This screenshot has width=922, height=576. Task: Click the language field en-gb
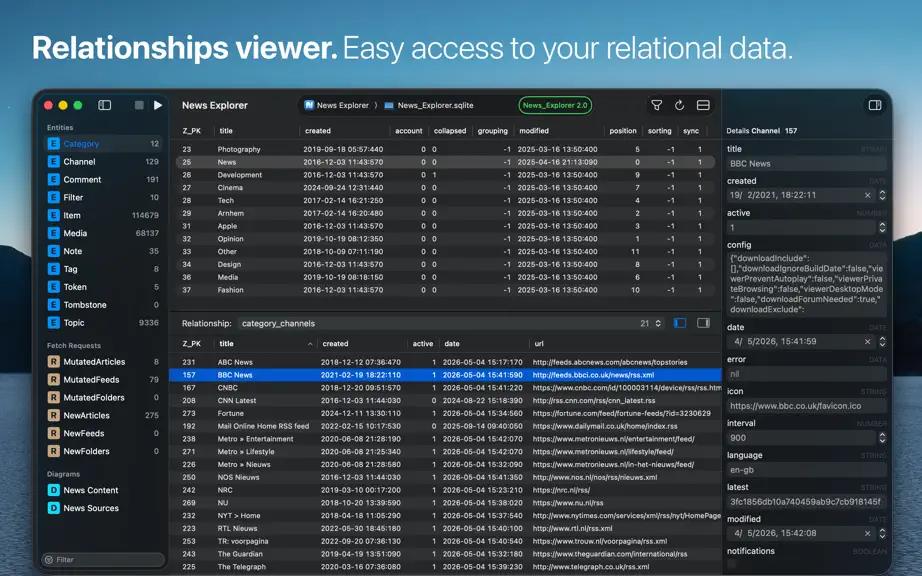click(x=806, y=470)
